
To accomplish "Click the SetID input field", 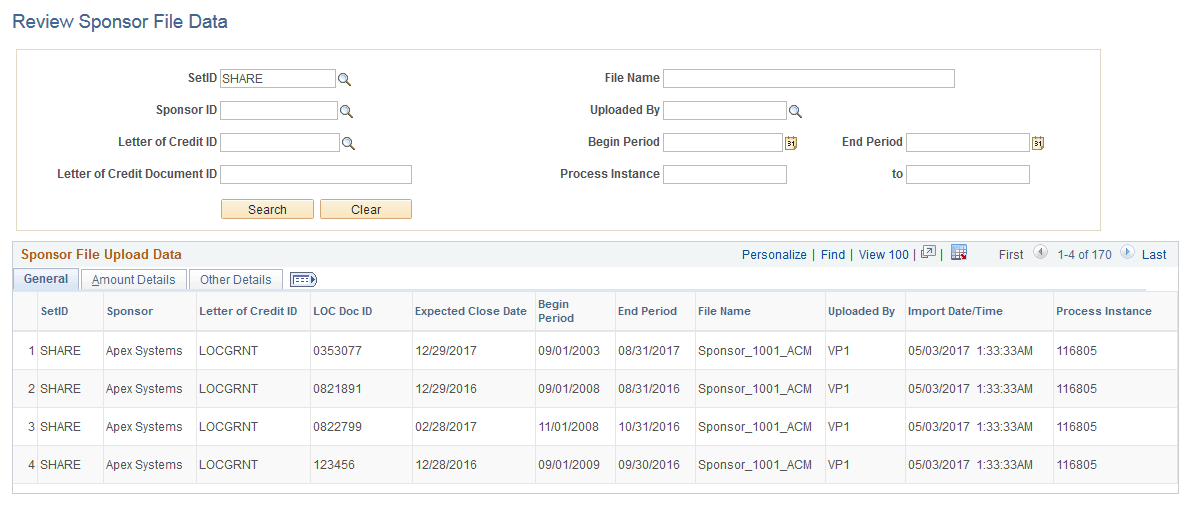I will pos(278,78).
